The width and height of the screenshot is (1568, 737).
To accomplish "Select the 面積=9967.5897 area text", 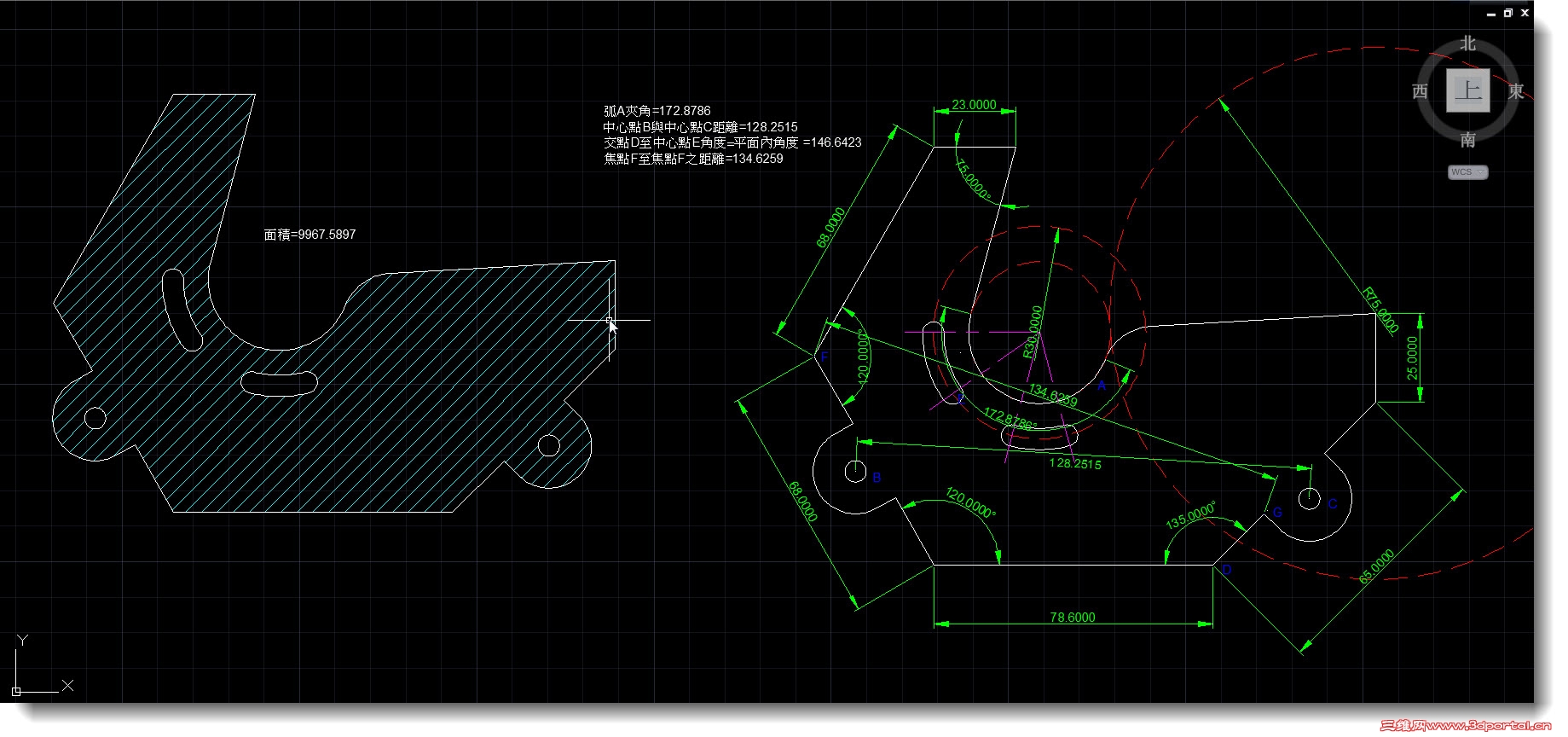I will coord(310,235).
